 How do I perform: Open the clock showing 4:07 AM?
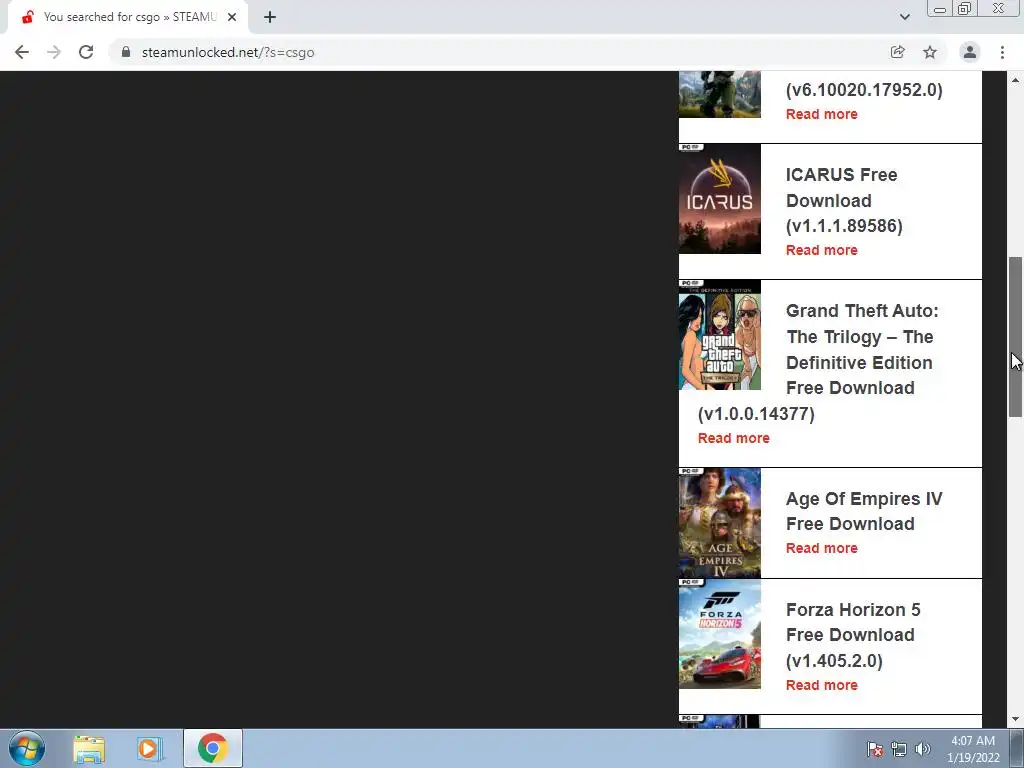coord(973,749)
